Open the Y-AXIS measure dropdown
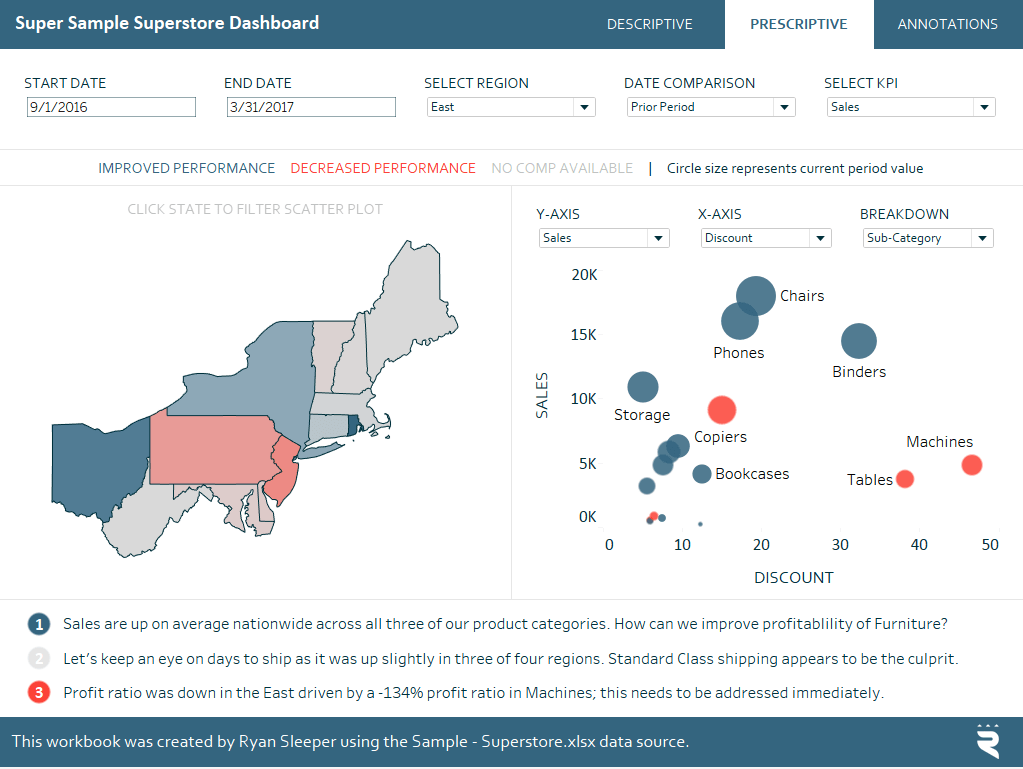The image size is (1023, 769). [x=658, y=238]
